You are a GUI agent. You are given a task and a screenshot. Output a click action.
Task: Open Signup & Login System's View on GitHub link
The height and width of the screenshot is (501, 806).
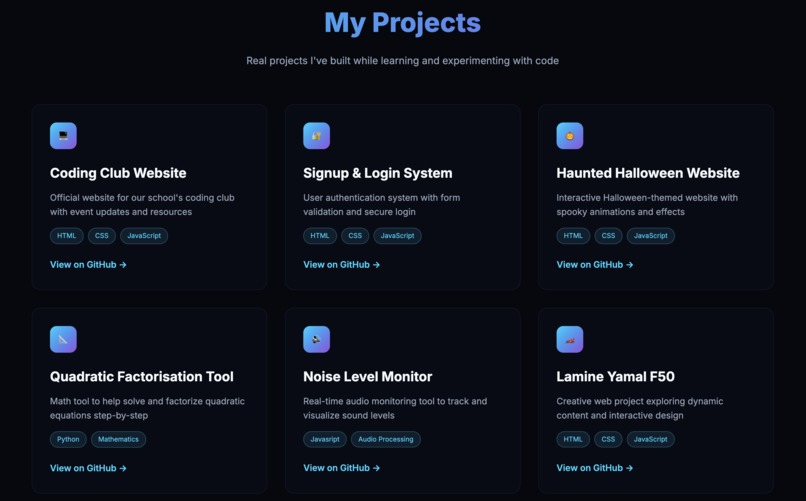341,265
